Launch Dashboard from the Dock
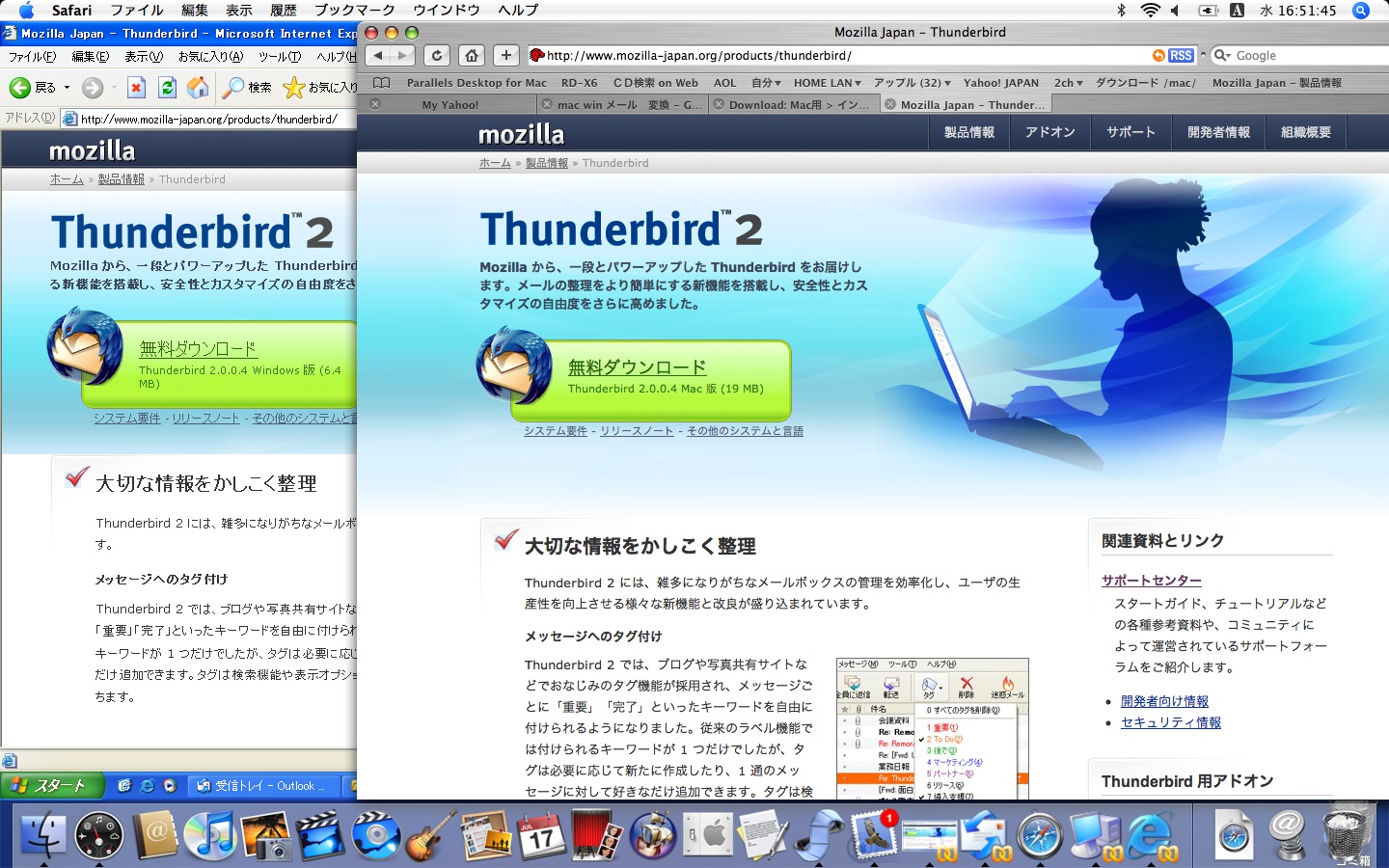 99,835
